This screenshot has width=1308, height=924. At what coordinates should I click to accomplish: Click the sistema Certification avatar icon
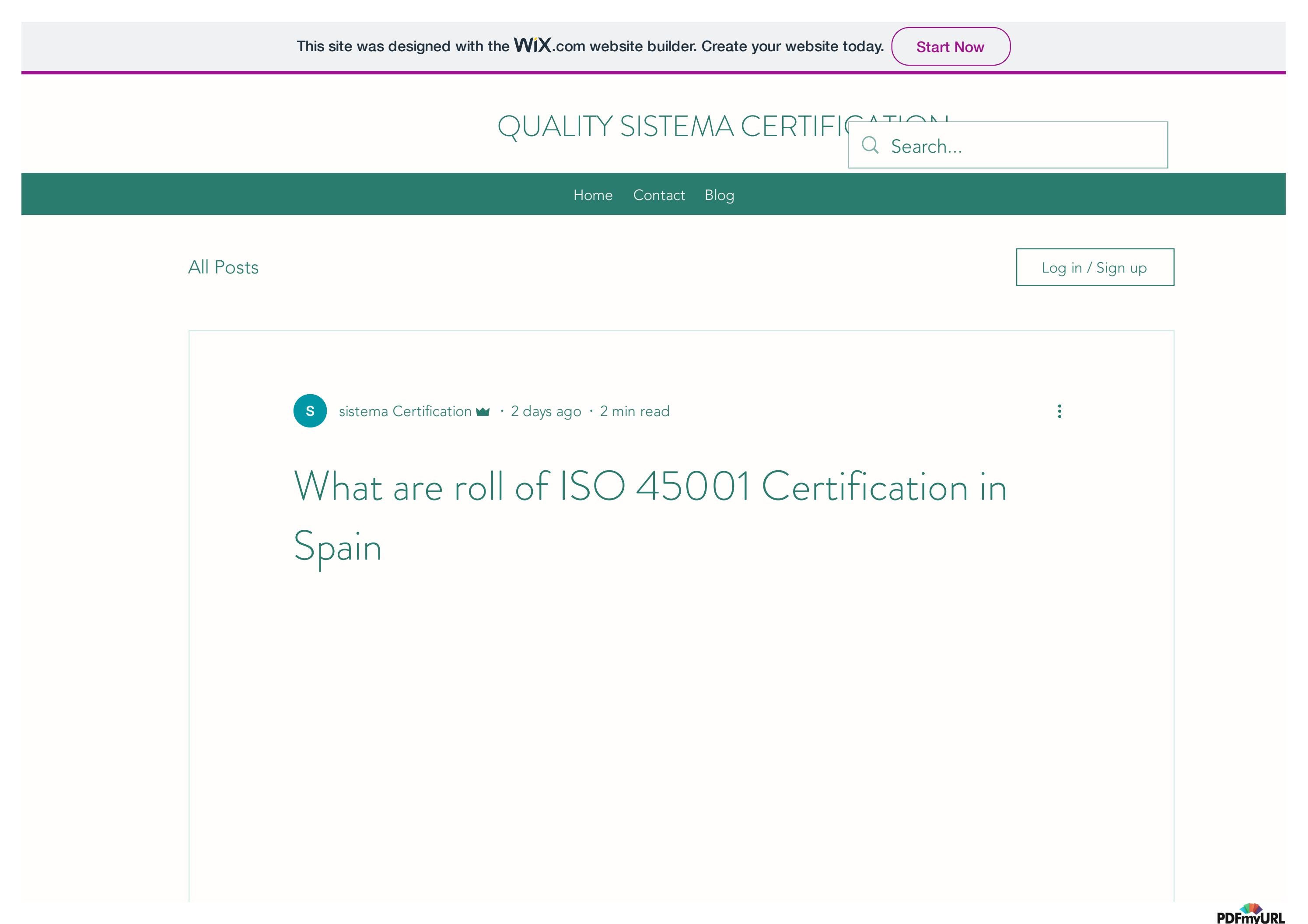(x=310, y=411)
